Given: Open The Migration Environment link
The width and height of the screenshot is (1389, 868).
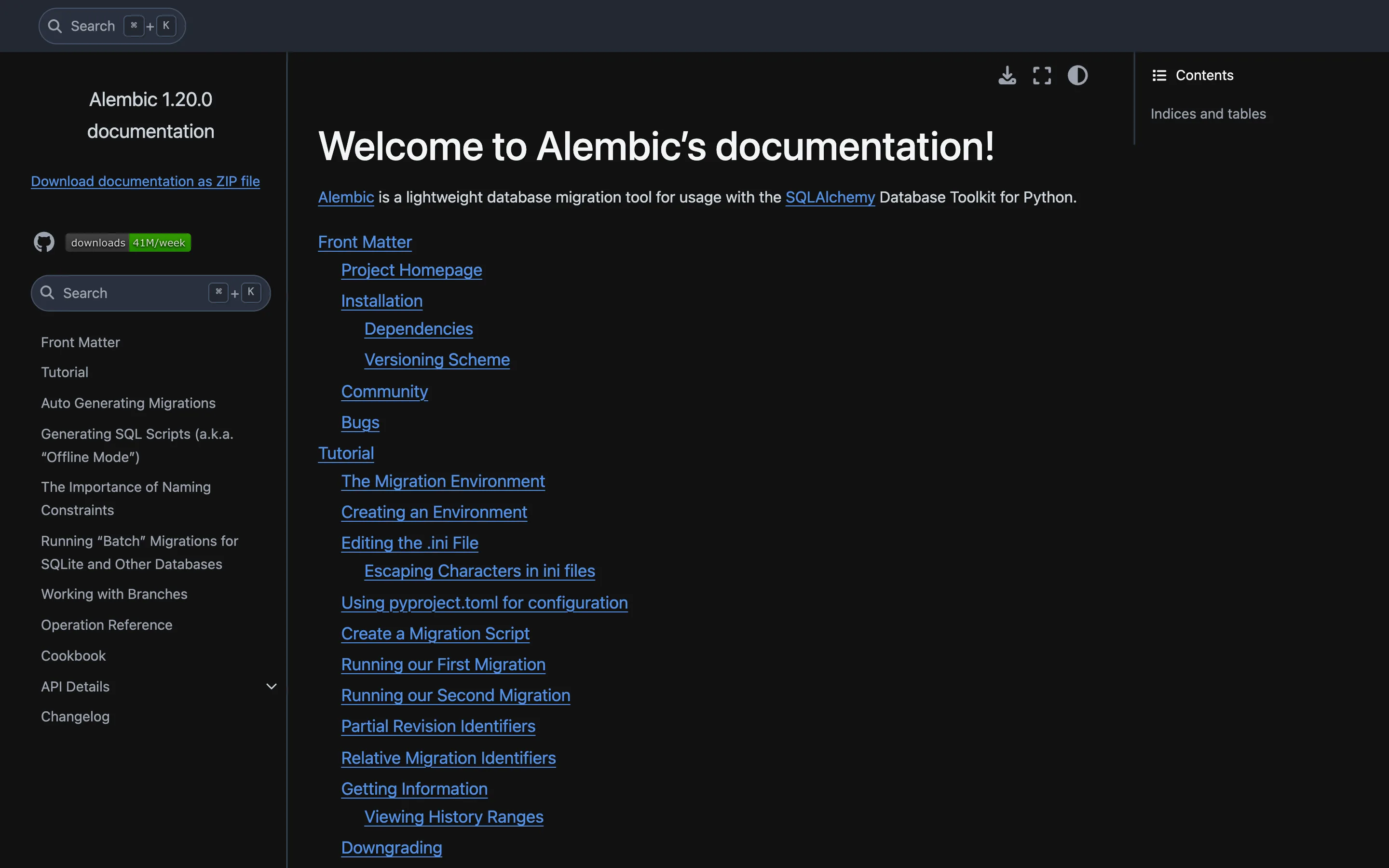Looking at the screenshot, I should click(x=443, y=481).
